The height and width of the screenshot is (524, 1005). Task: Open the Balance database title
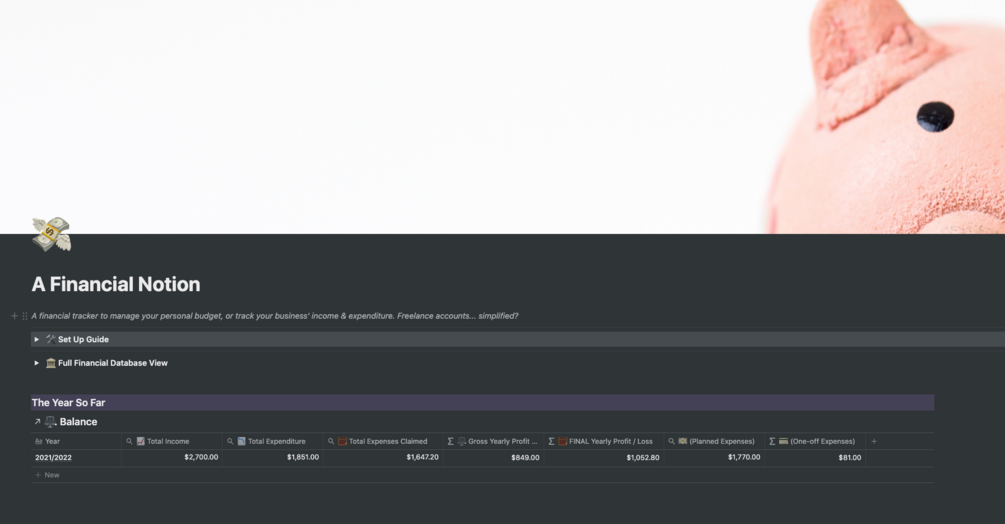[78, 422]
